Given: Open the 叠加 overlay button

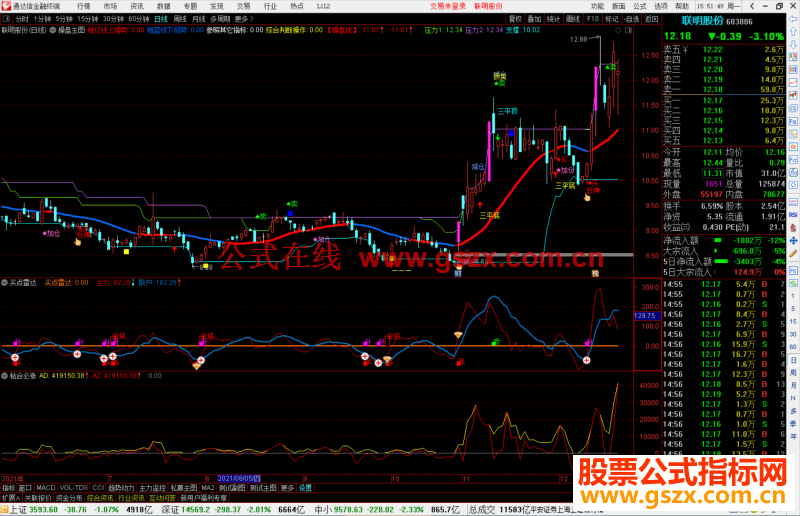Looking at the screenshot, I should pos(534,19).
